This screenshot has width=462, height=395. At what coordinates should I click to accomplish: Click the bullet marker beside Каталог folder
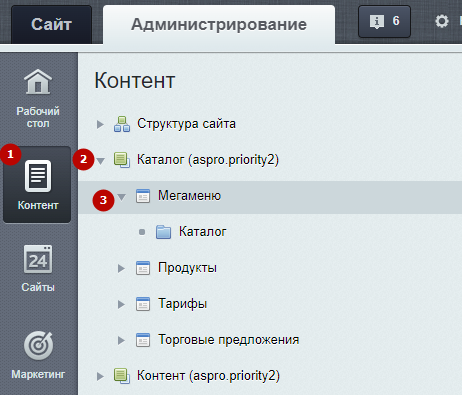coord(142,232)
